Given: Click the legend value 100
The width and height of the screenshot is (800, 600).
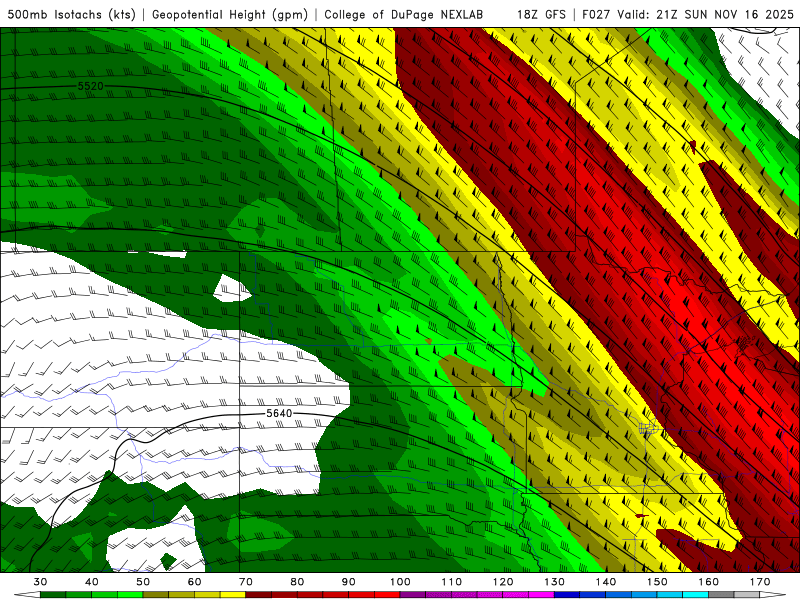Looking at the screenshot, I should click(400, 582).
